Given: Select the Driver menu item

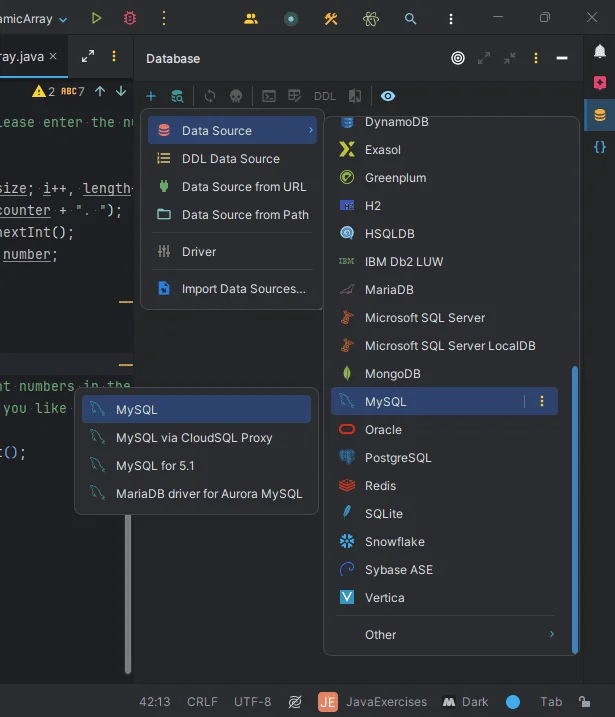Looking at the screenshot, I should [x=232, y=251].
